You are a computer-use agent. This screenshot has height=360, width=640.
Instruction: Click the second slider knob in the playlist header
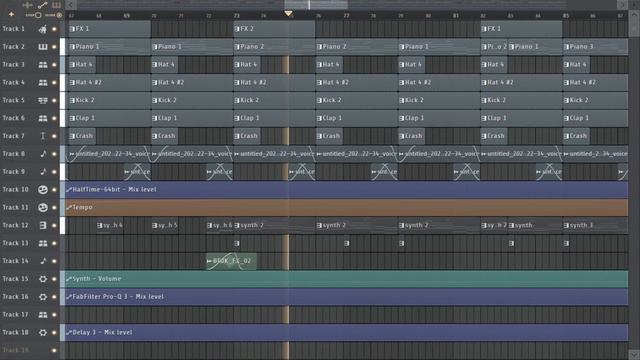click(59, 15)
